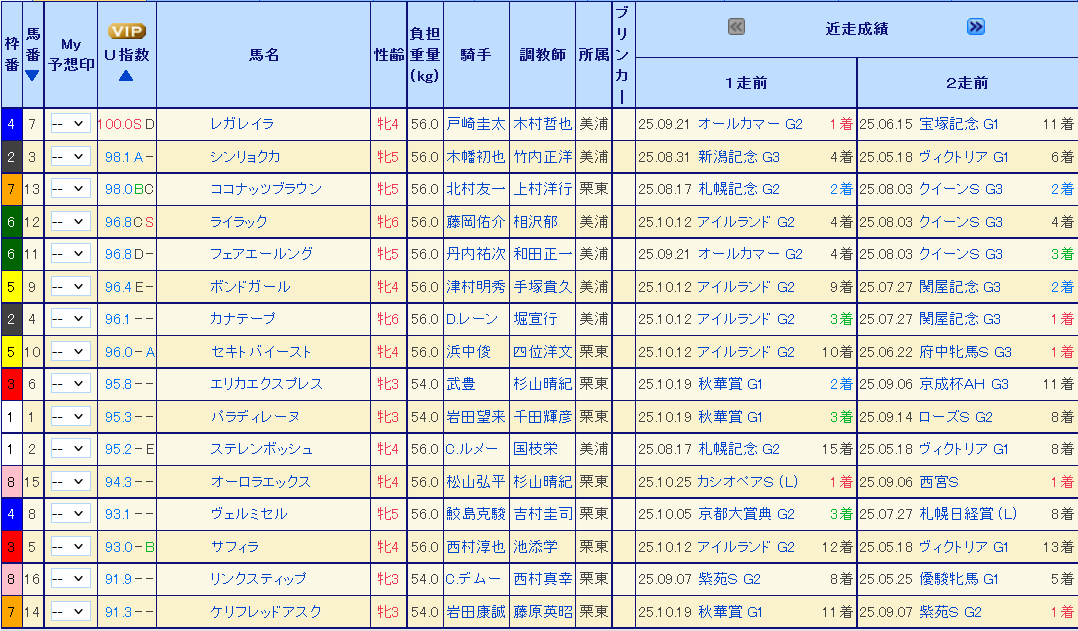Open horse link ステレンボッシュ
This screenshot has width=1078, height=631.
click(261, 449)
